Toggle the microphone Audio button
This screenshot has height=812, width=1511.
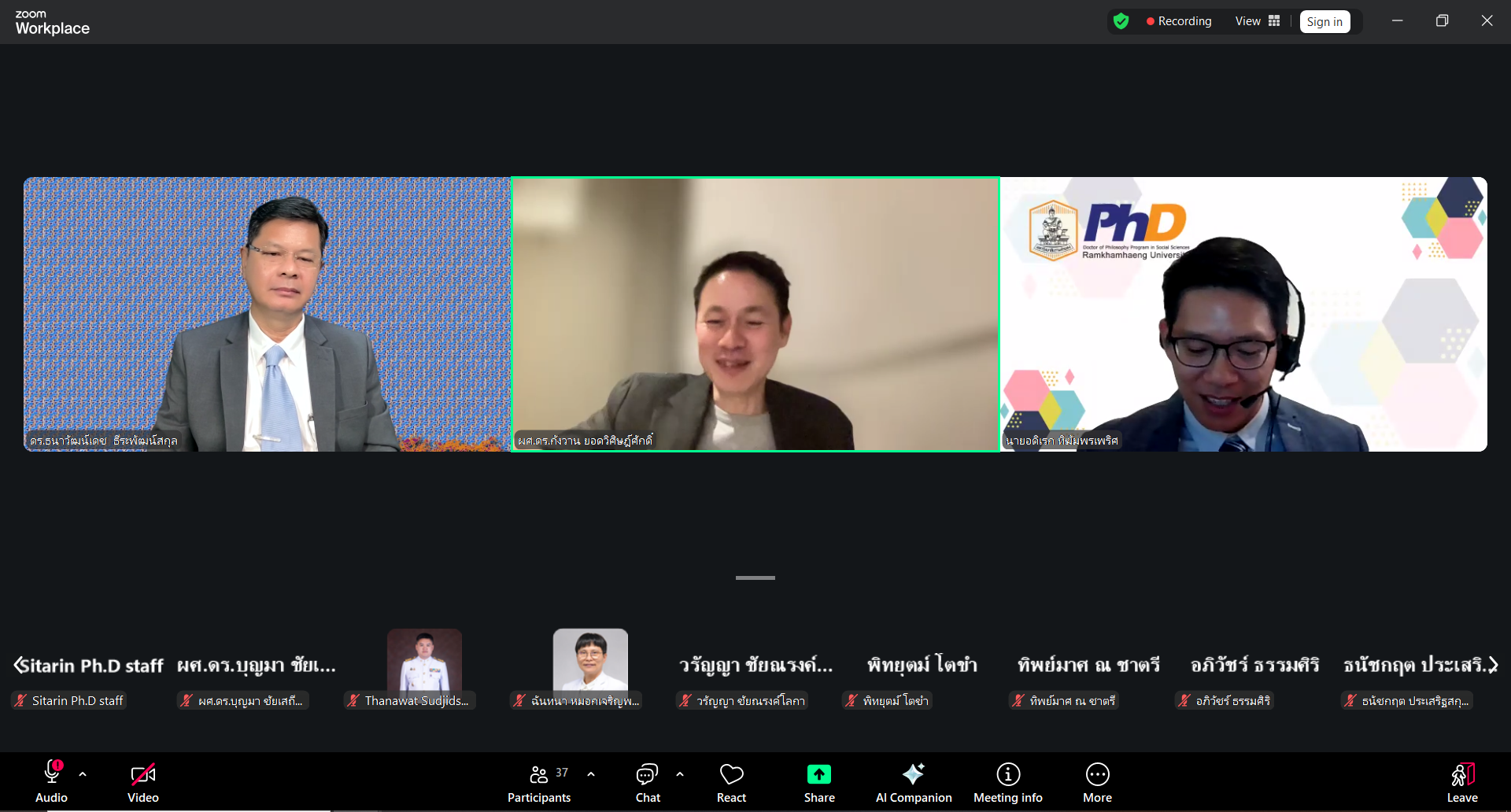tap(52, 783)
